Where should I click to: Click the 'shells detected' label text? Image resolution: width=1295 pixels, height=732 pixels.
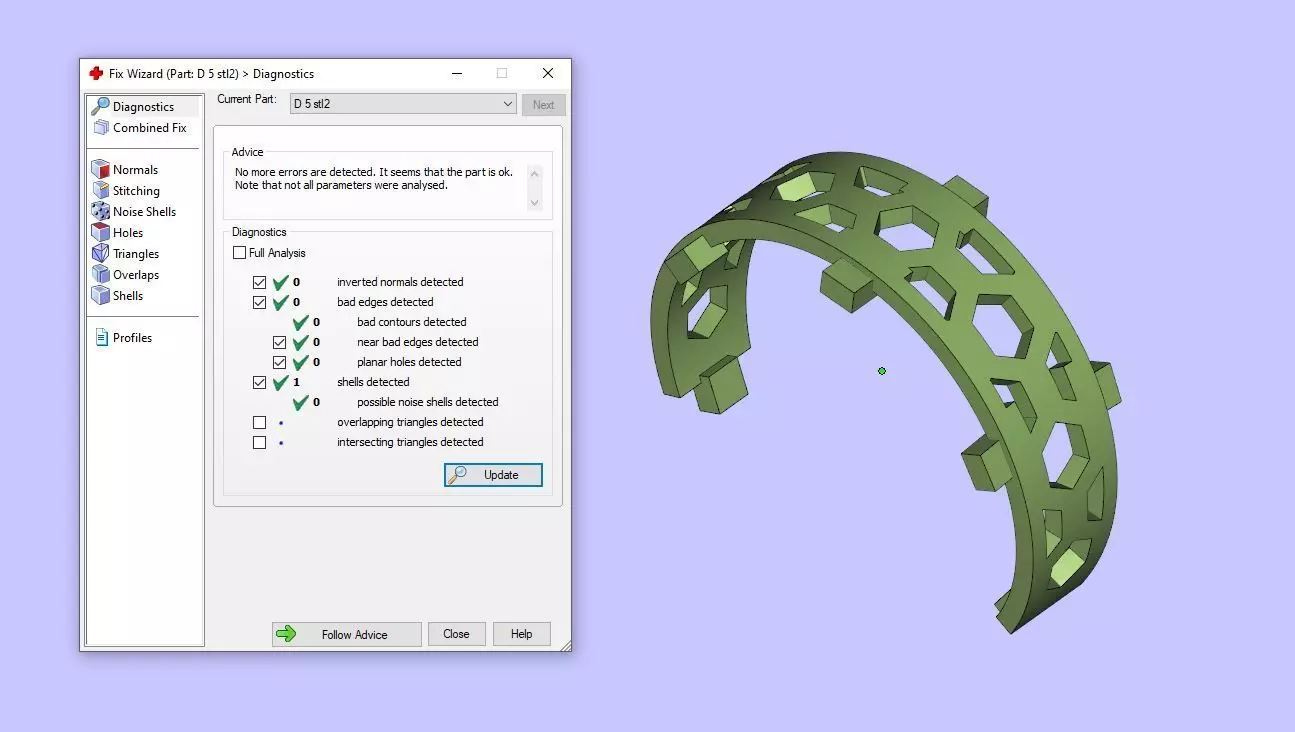click(373, 382)
